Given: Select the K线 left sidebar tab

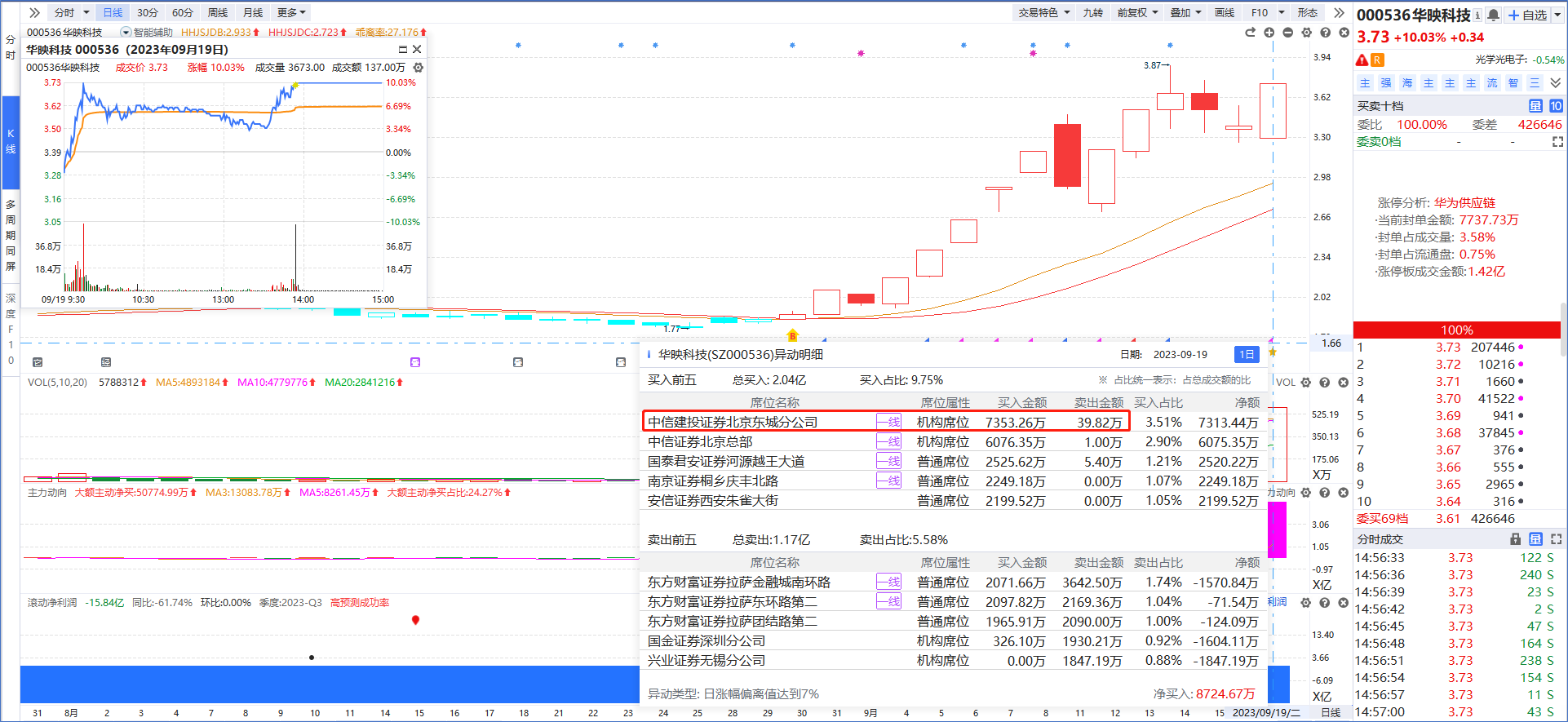Looking at the screenshot, I should [11, 141].
